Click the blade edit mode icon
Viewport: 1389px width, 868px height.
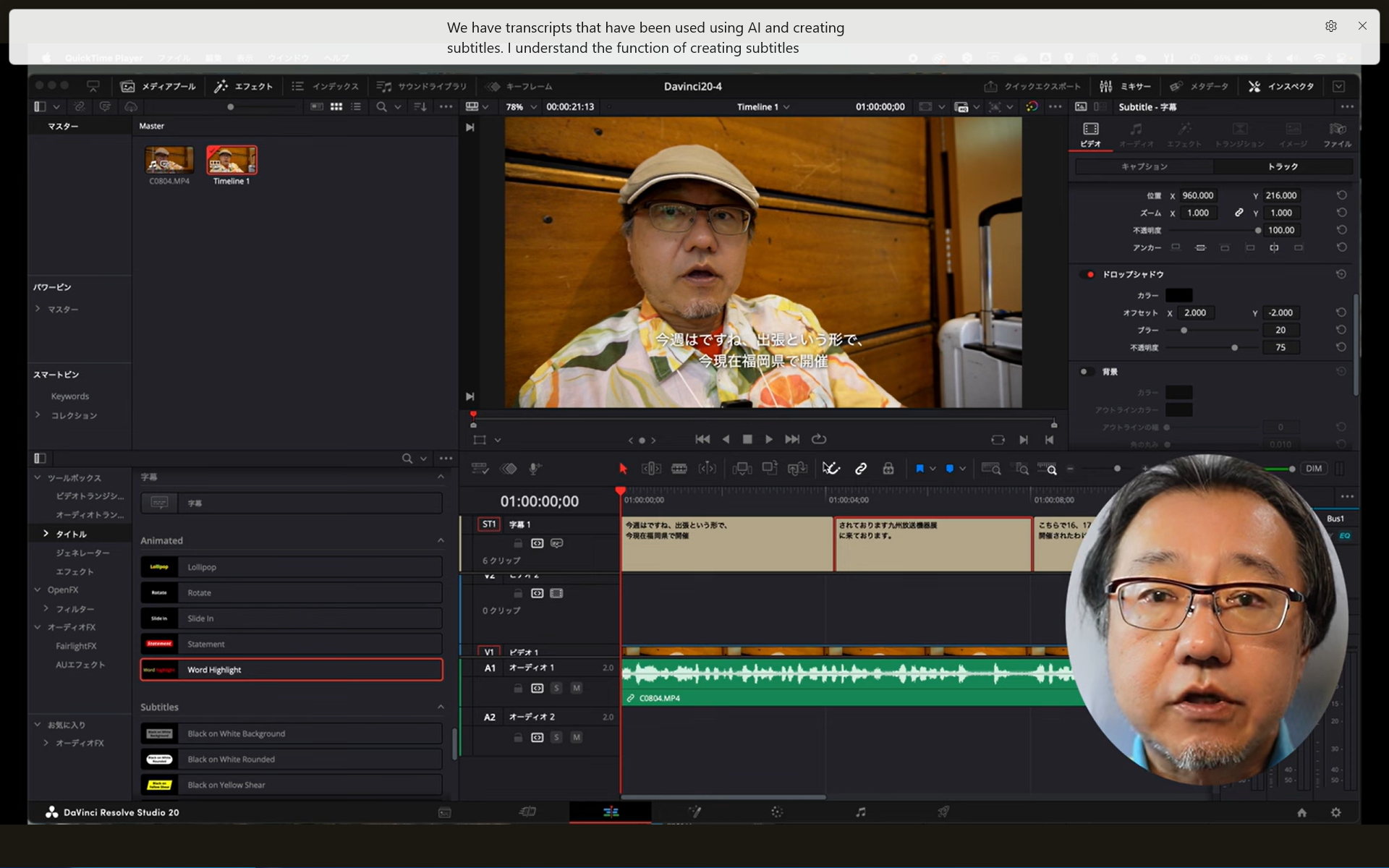pyautogui.click(x=679, y=469)
